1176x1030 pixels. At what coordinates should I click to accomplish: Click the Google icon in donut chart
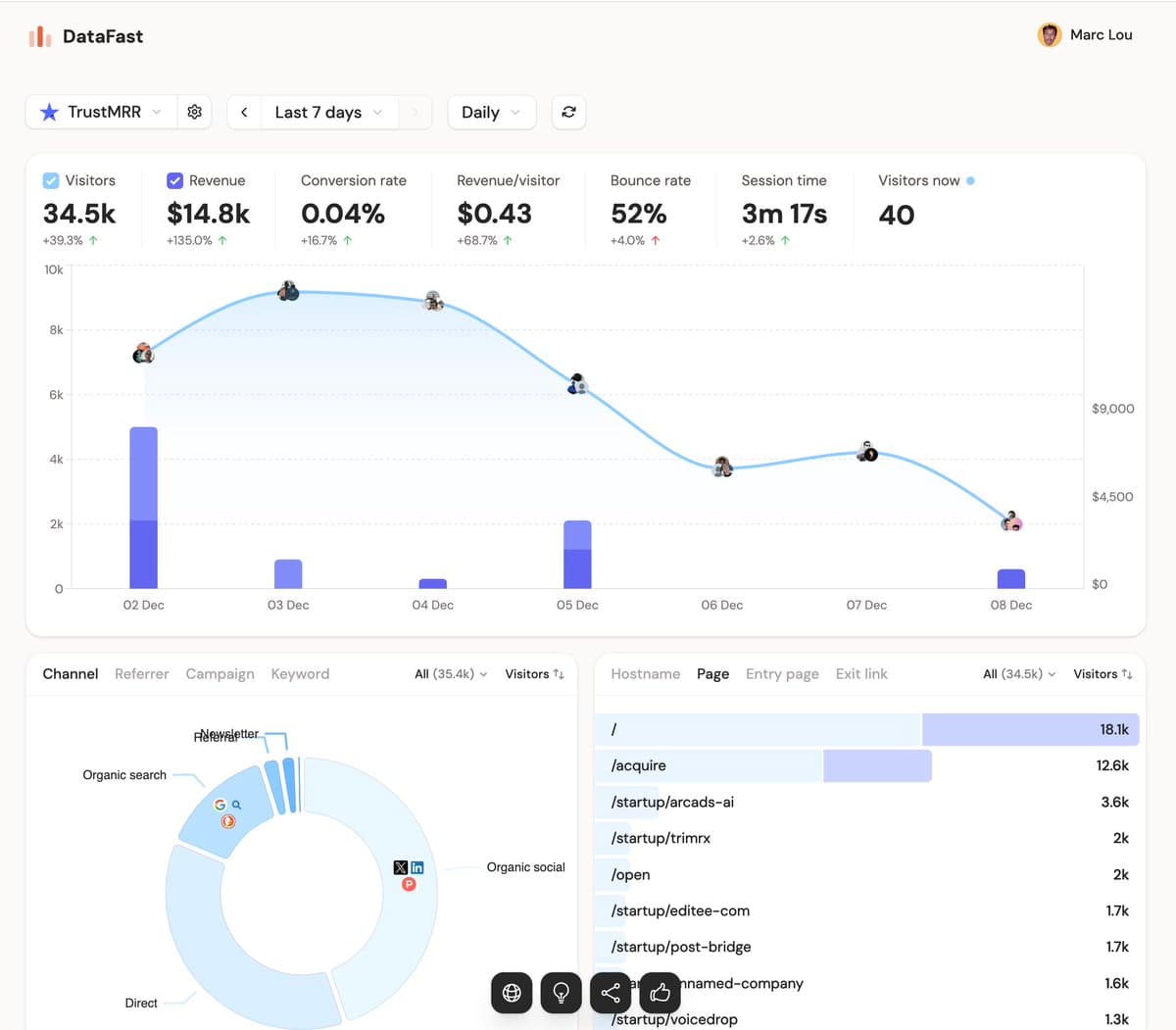point(220,805)
